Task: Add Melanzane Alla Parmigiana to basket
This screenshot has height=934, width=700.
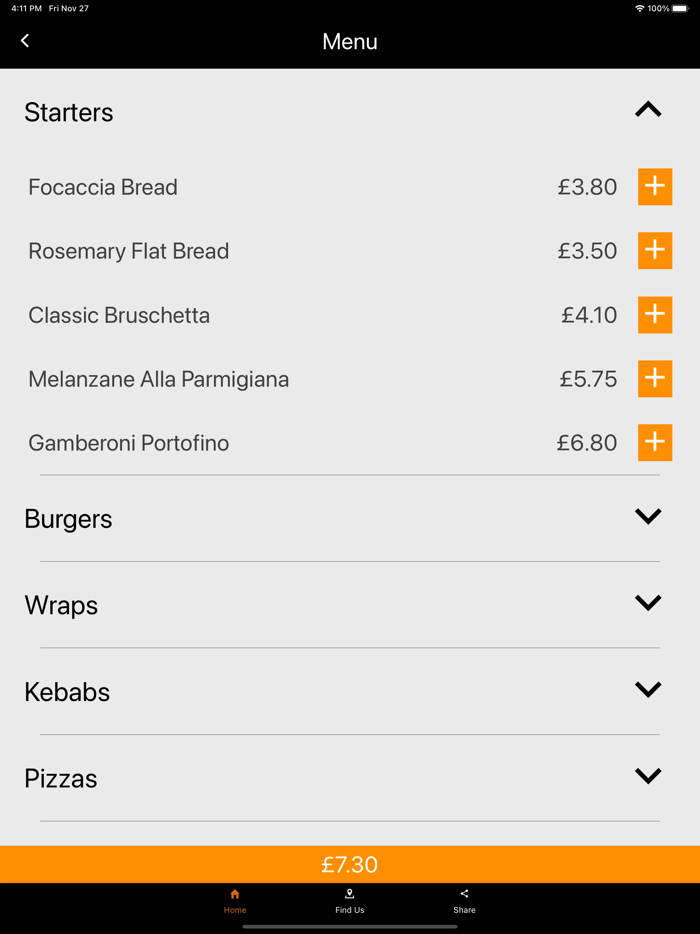Action: 655,379
